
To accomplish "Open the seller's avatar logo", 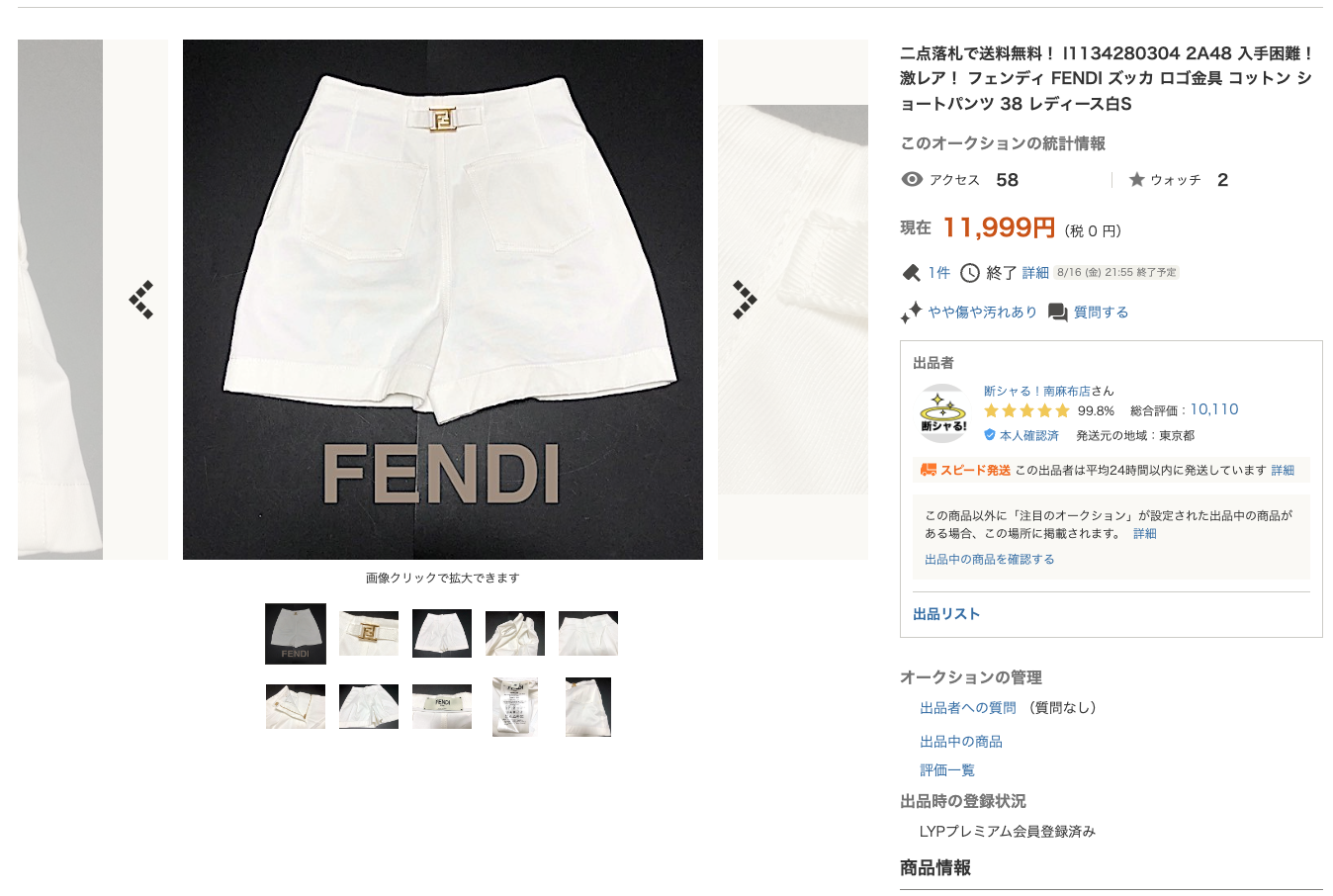I will (x=943, y=412).
